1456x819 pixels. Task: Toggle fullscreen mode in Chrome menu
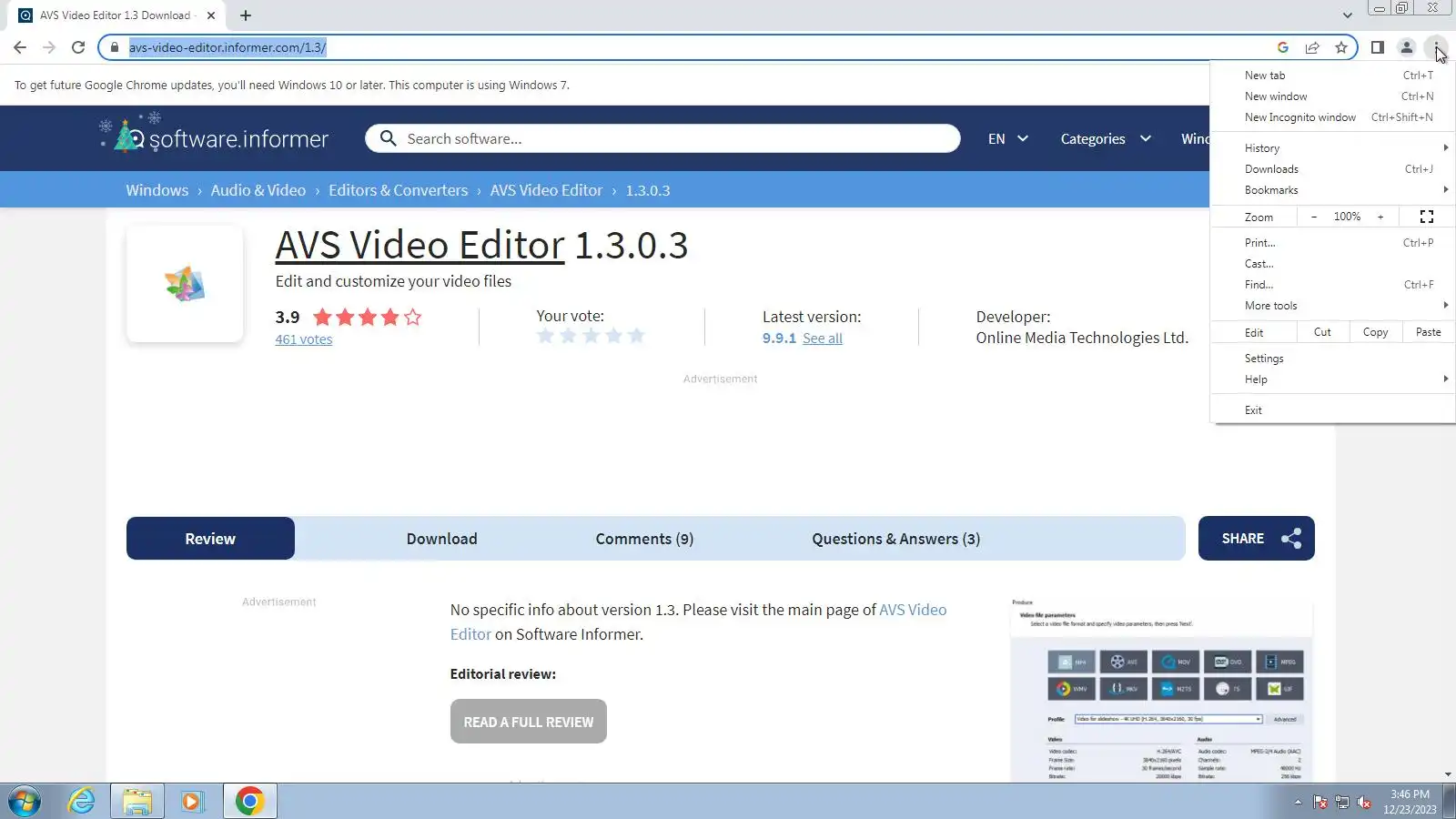(x=1427, y=217)
